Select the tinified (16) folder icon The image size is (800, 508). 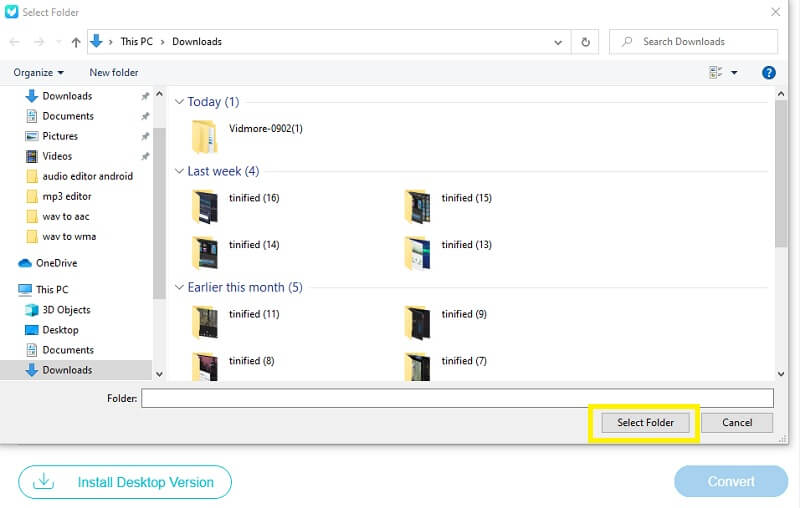(205, 204)
